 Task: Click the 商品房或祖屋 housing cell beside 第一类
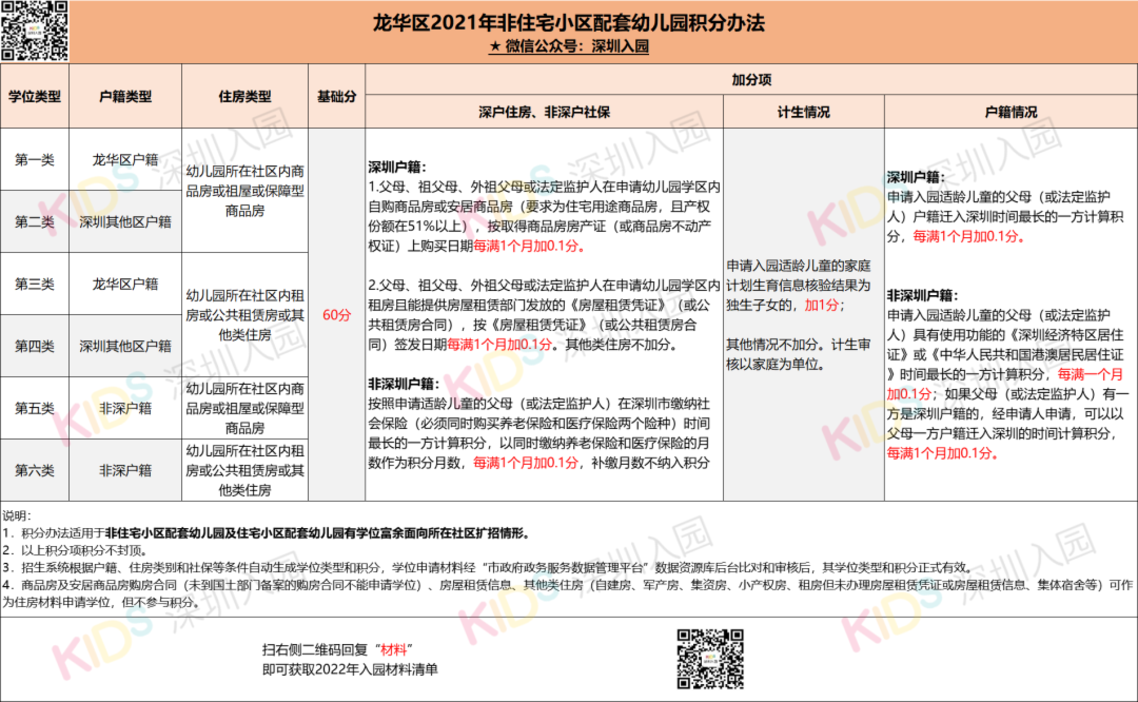click(x=245, y=191)
